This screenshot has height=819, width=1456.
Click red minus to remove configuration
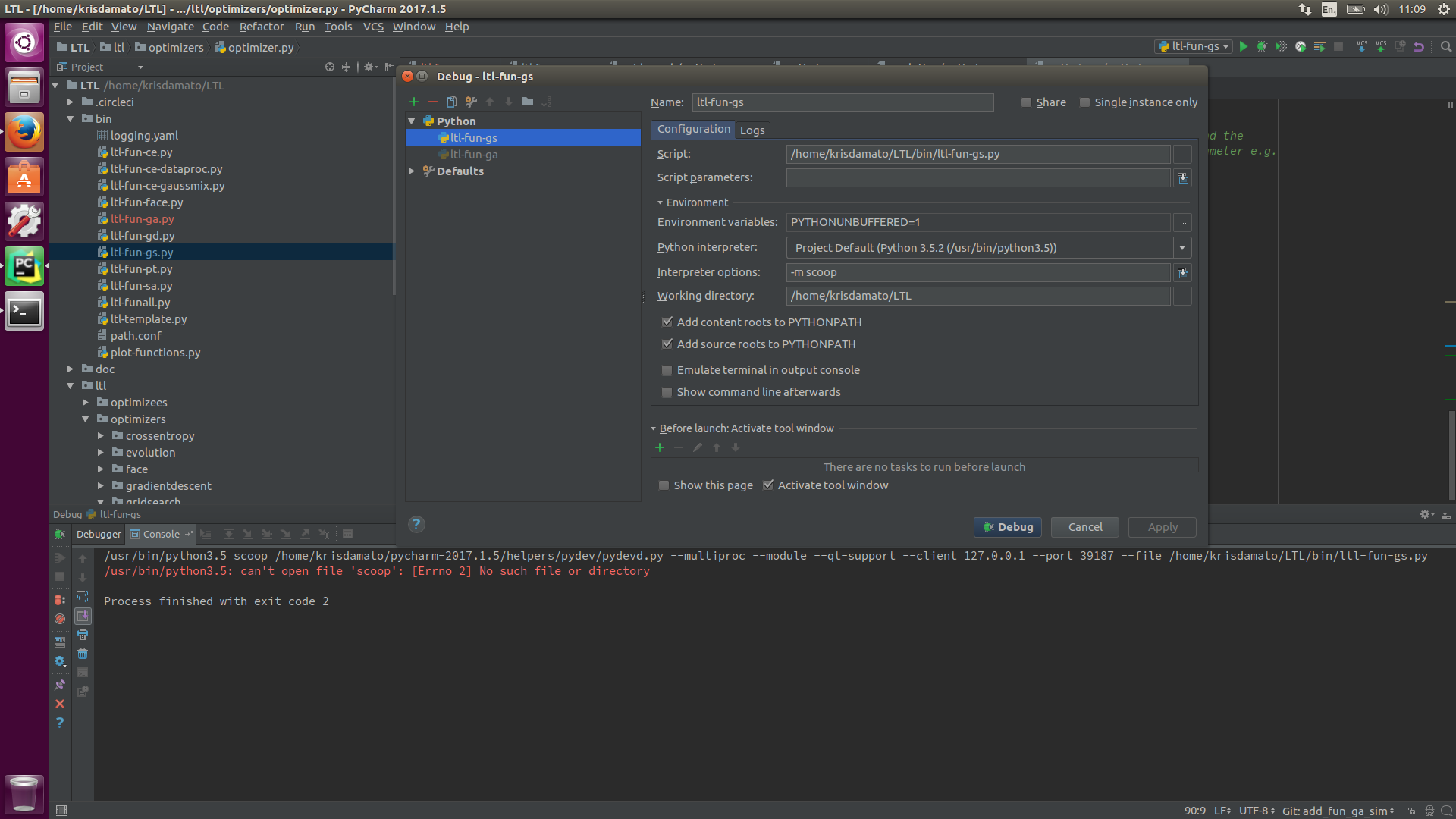(432, 102)
